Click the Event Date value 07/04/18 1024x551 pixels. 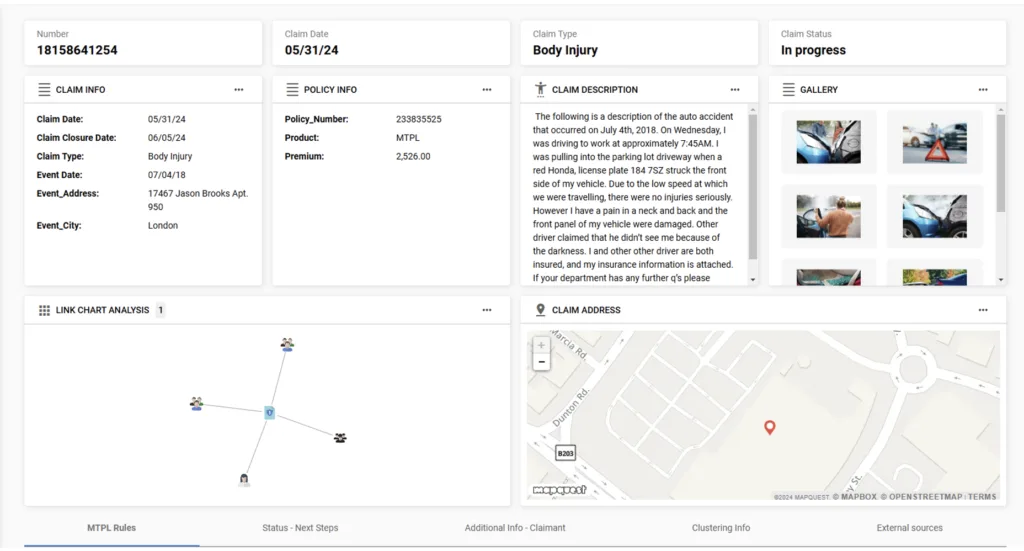[x=167, y=175]
